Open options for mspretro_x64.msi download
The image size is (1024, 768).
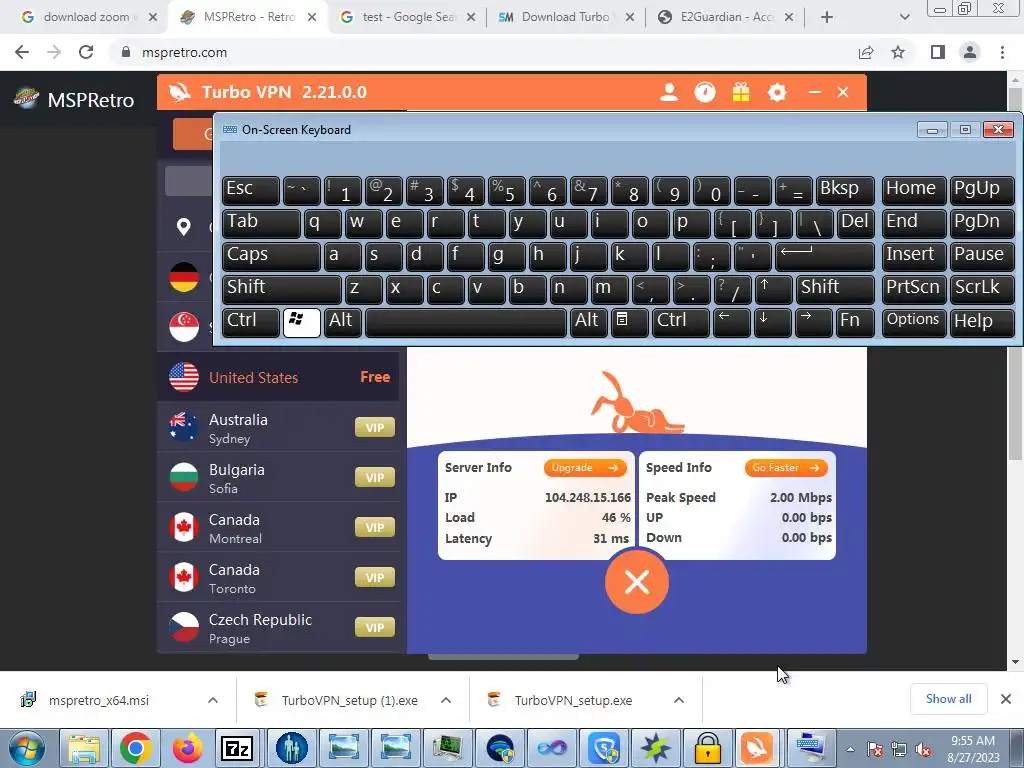coord(213,700)
